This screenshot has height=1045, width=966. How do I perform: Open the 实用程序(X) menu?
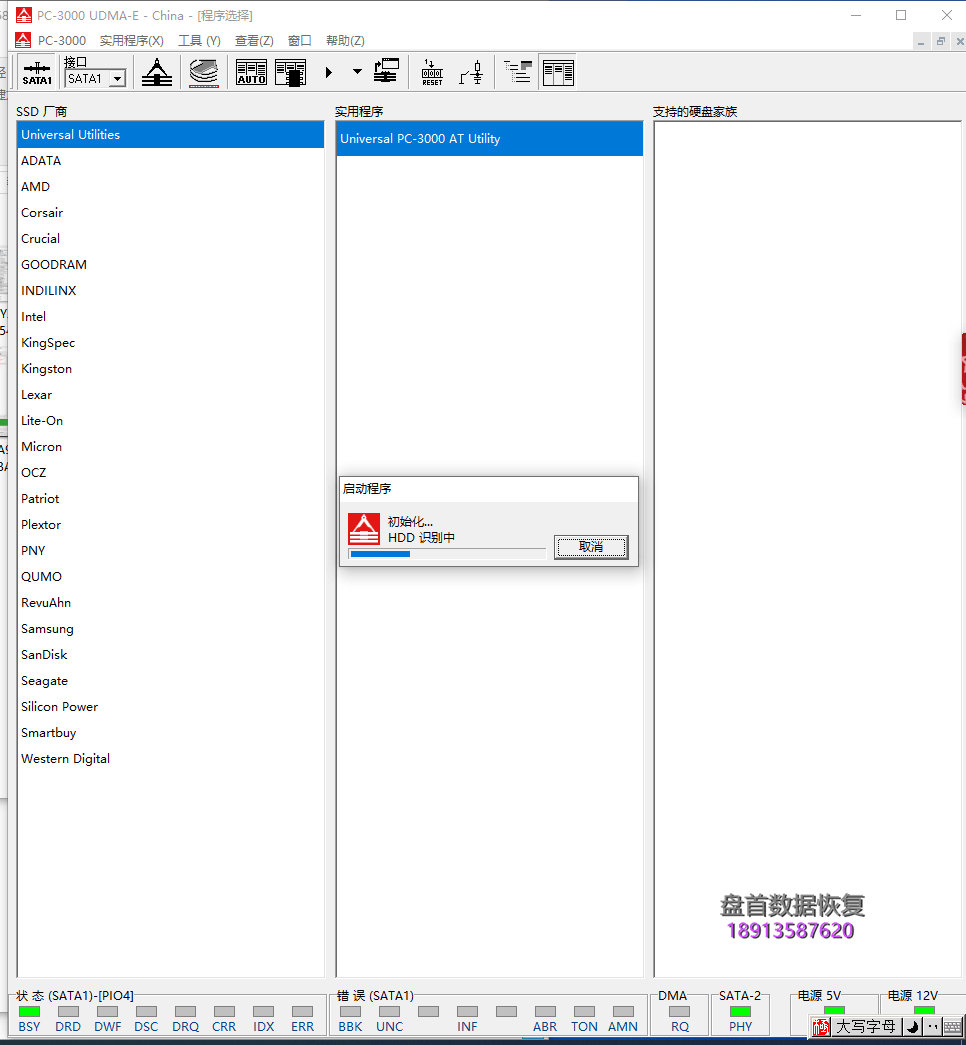[x=131, y=41]
